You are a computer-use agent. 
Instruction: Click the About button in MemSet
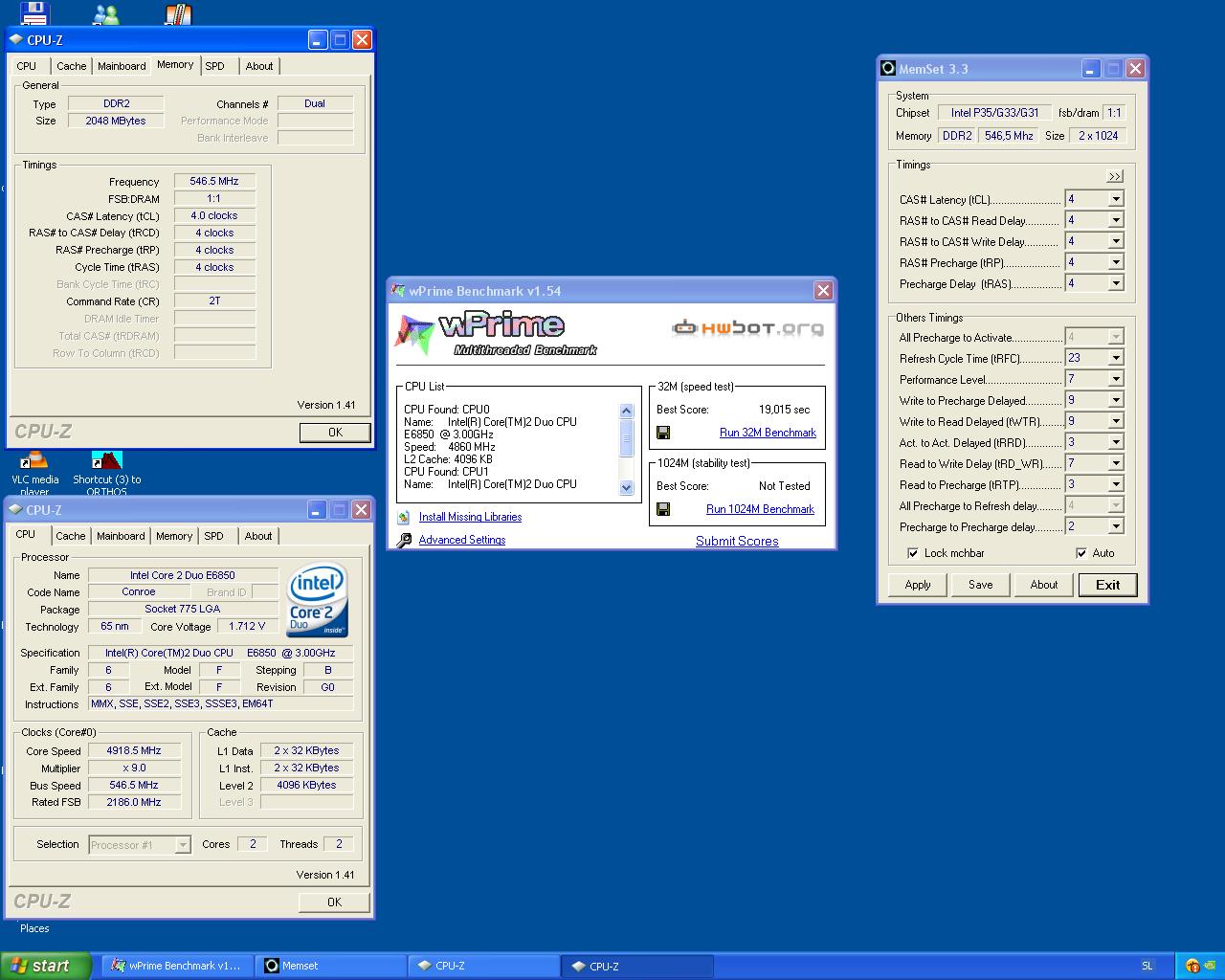[x=1044, y=585]
